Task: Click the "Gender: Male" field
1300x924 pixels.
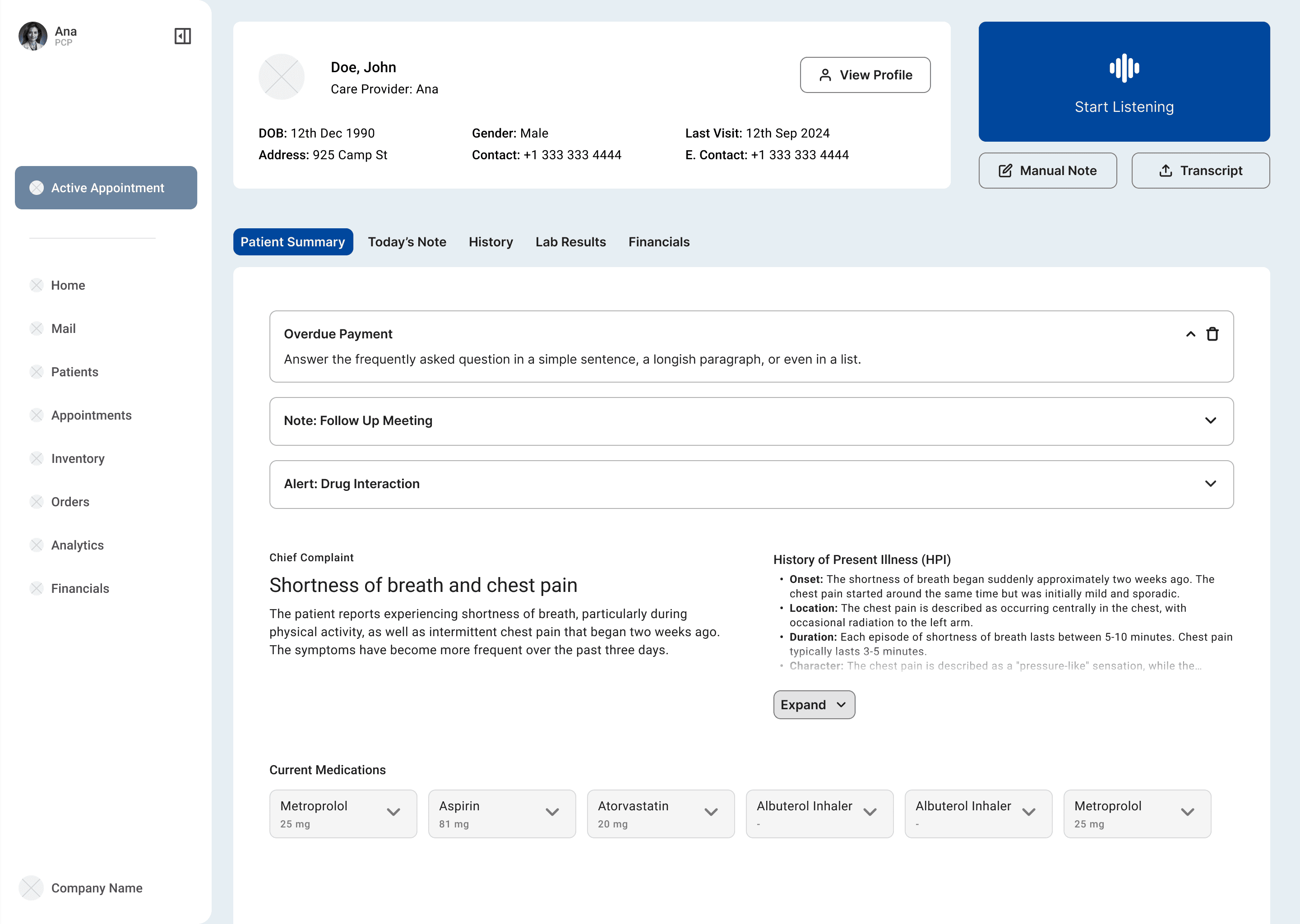Action: (x=510, y=133)
